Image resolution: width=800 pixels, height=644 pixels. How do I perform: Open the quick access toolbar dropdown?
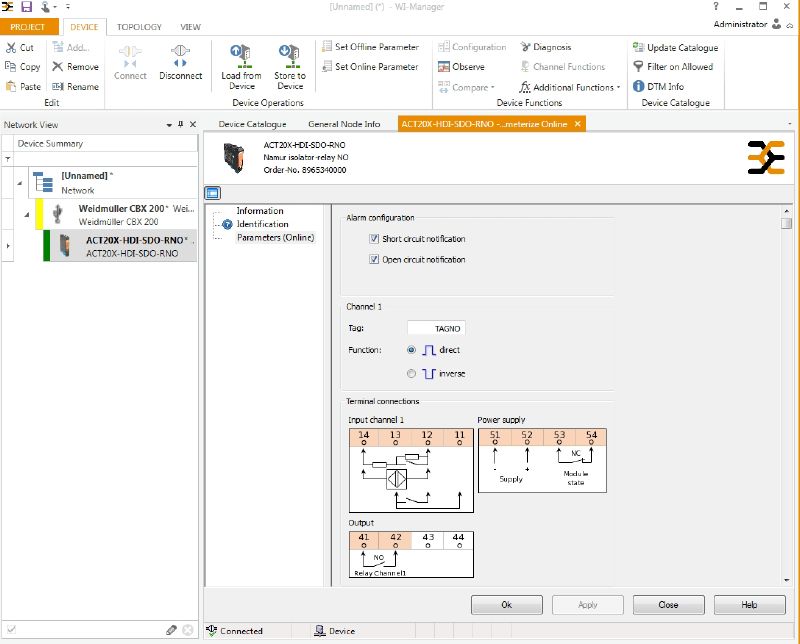(x=68, y=7)
